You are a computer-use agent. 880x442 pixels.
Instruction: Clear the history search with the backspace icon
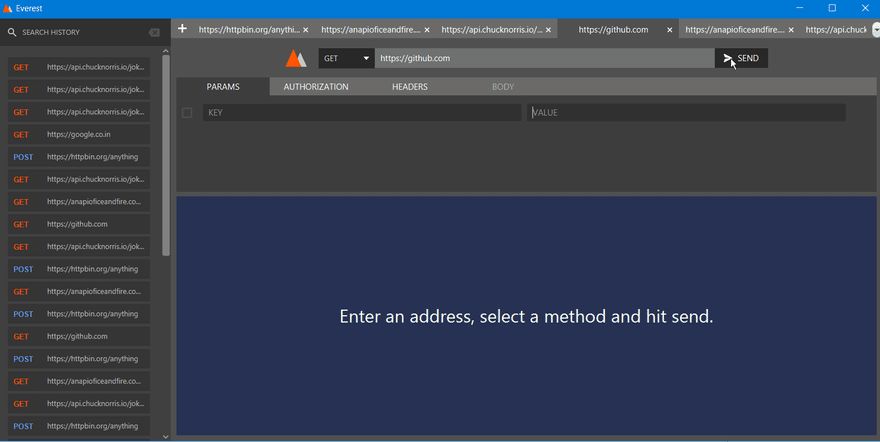[154, 33]
